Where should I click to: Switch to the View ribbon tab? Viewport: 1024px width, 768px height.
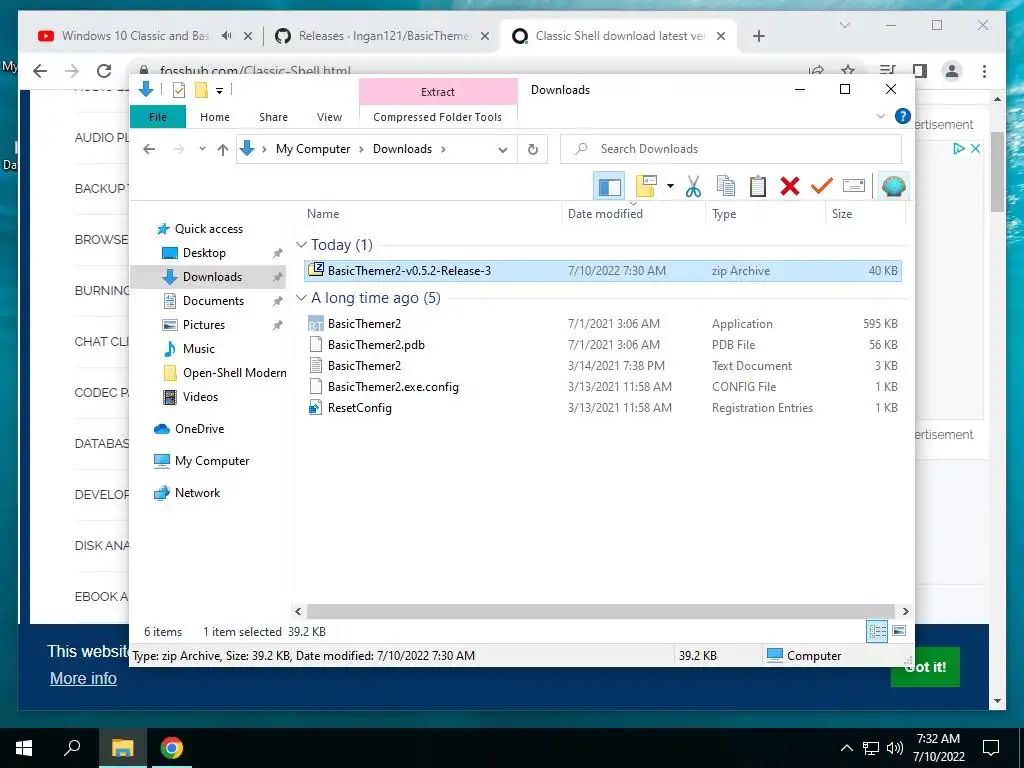329,117
